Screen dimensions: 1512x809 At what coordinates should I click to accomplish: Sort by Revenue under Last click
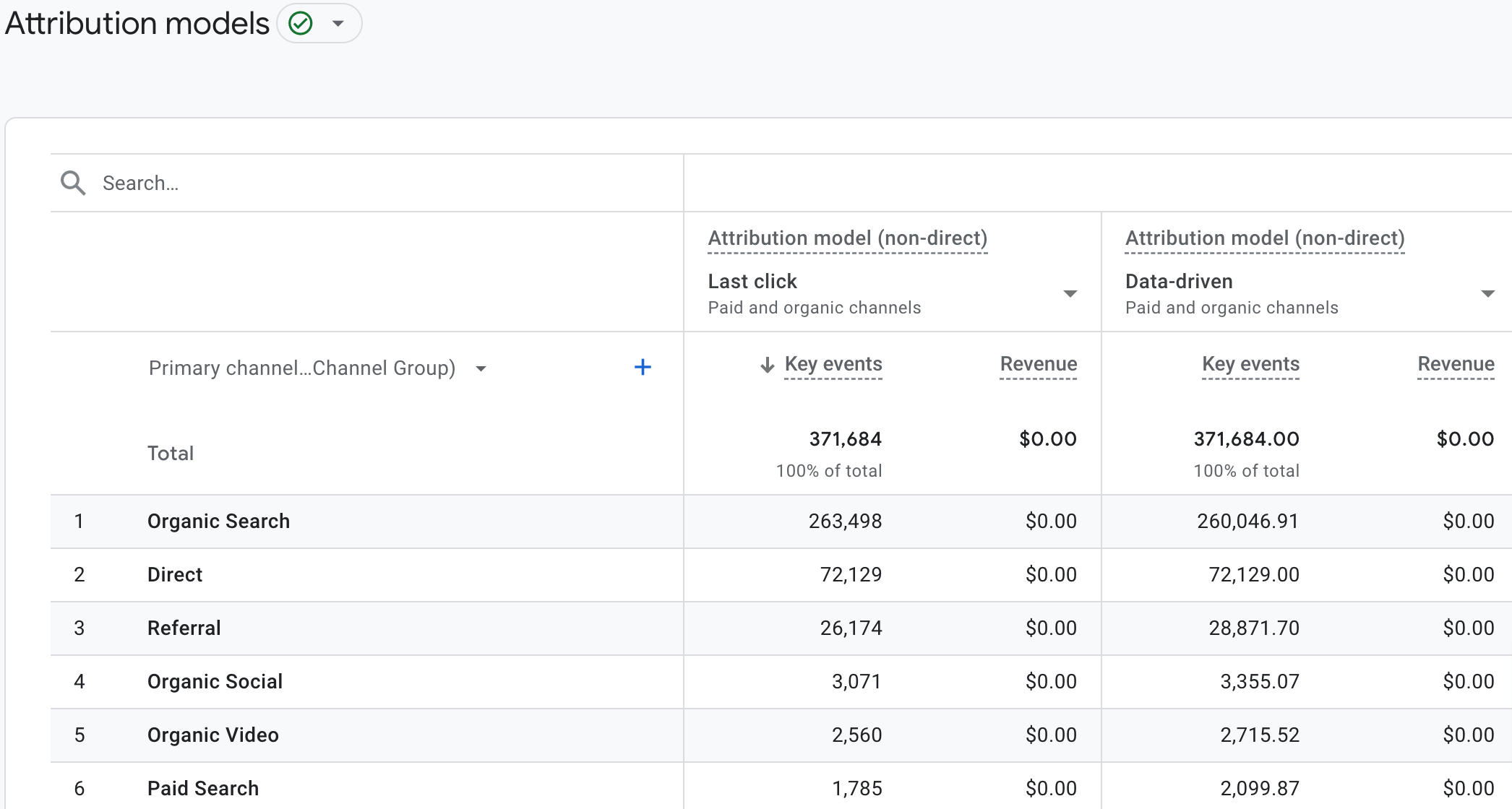pos(1039,365)
